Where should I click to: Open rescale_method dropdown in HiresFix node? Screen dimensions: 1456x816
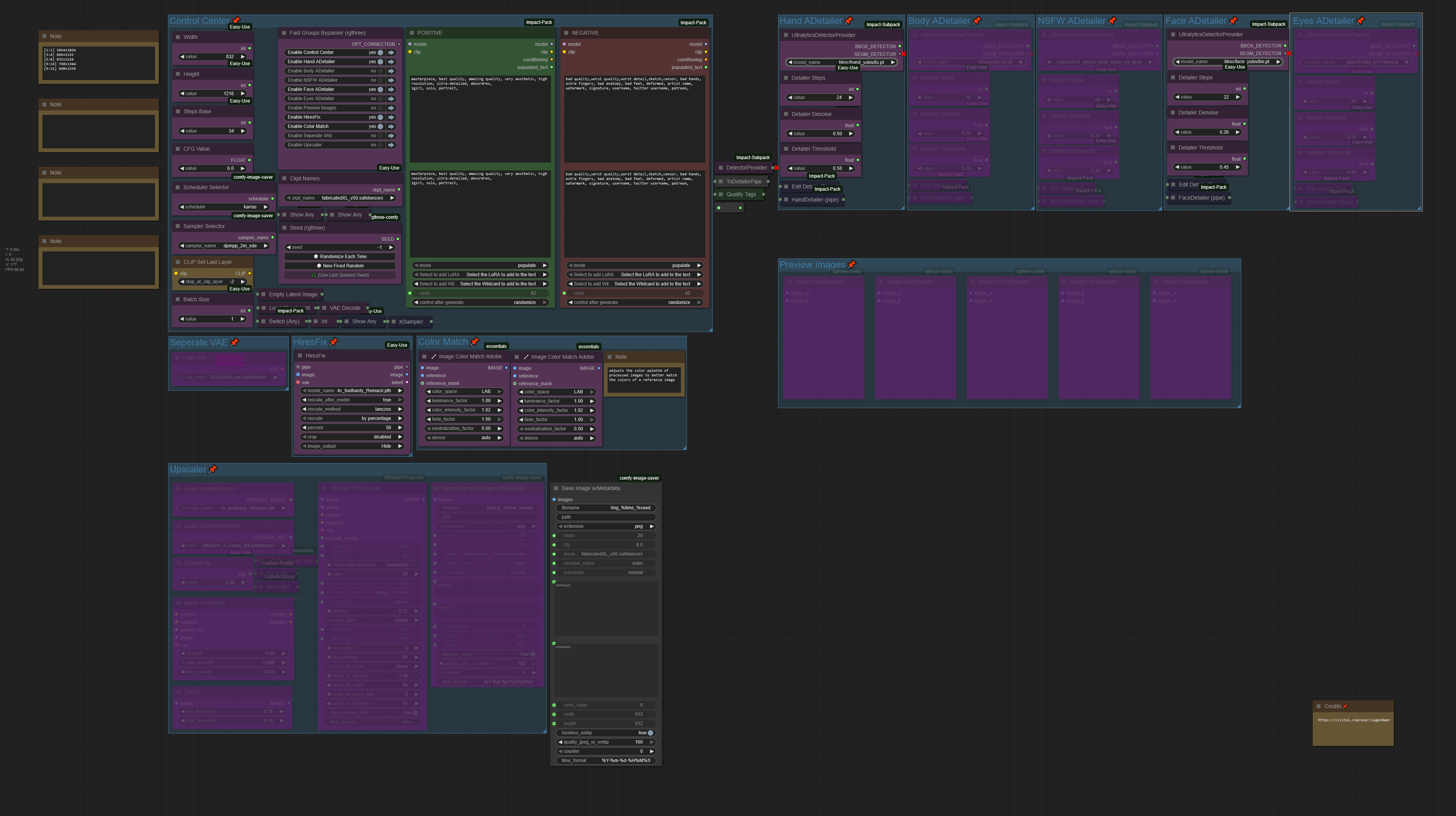pos(352,410)
